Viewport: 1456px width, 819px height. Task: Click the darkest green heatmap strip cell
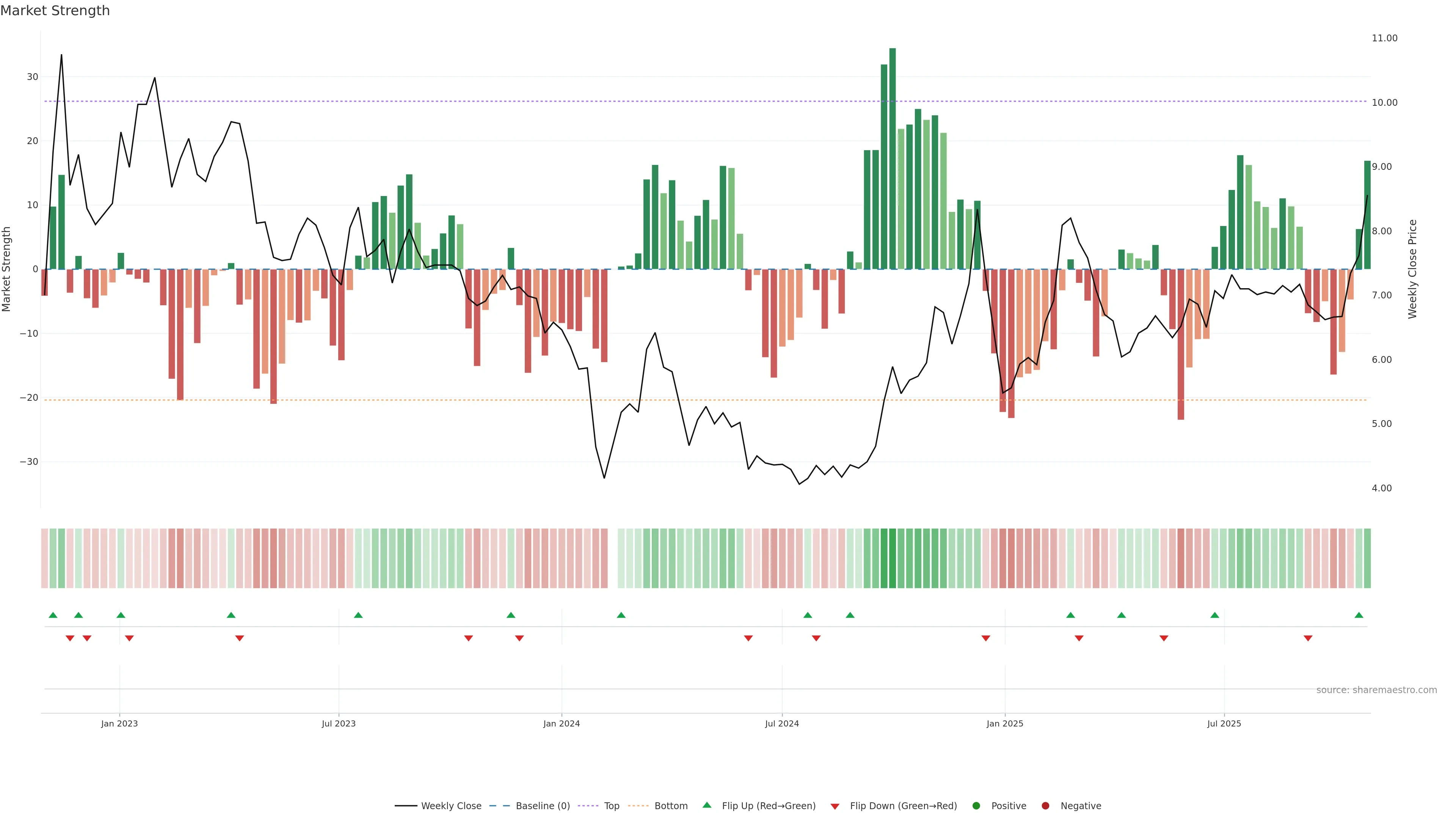[x=893, y=559]
